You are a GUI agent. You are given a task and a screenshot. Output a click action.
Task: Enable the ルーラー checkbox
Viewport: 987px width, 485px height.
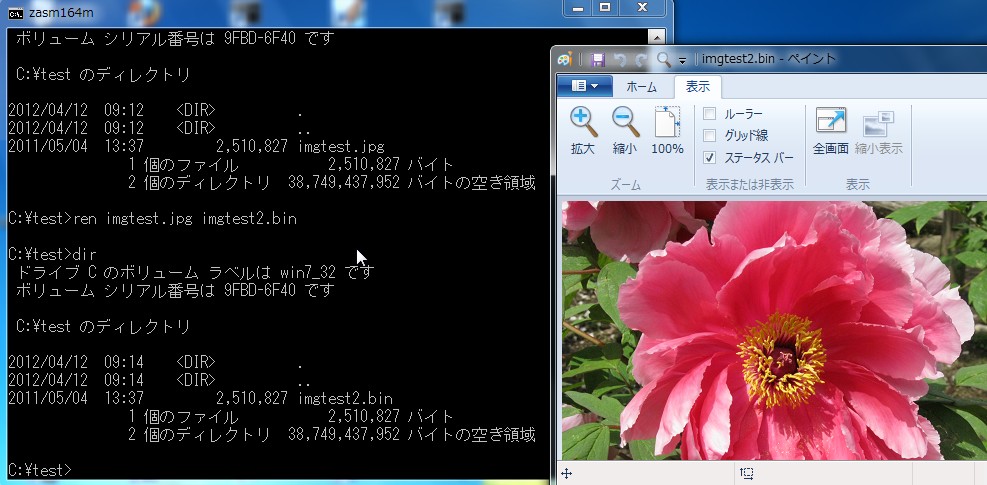[x=709, y=114]
